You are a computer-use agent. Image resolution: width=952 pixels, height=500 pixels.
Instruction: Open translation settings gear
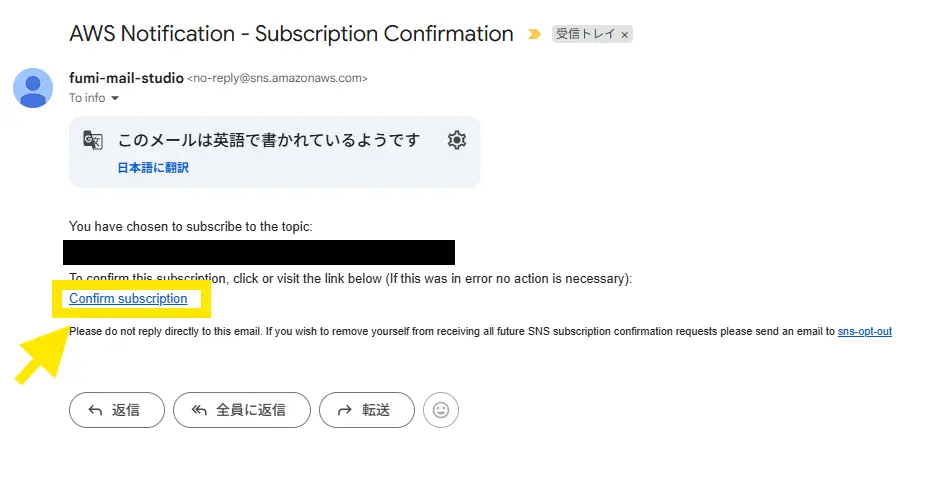(457, 140)
